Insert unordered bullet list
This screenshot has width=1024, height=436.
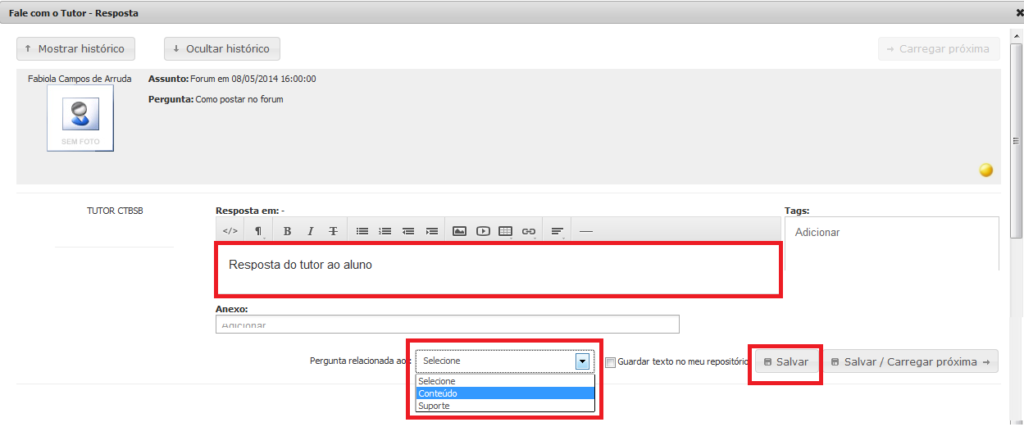pyautogui.click(x=362, y=231)
